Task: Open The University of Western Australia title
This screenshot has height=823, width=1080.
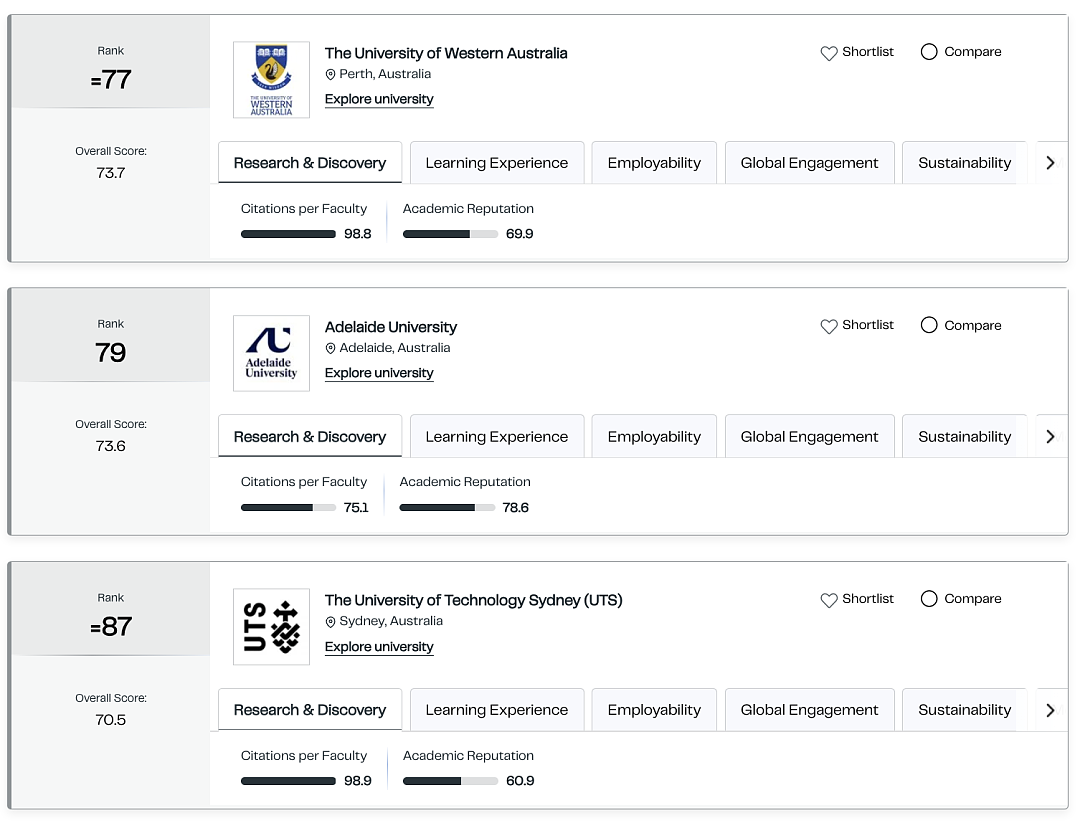Action: [446, 53]
